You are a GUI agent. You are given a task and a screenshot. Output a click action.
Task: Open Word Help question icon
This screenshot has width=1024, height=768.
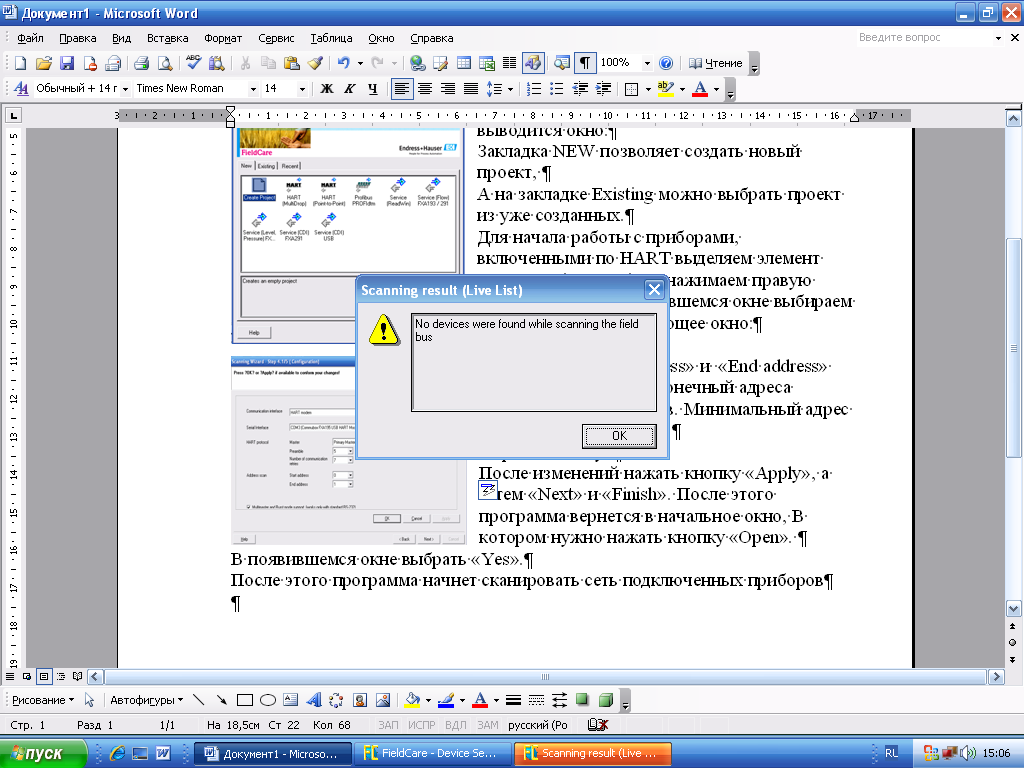pos(665,63)
